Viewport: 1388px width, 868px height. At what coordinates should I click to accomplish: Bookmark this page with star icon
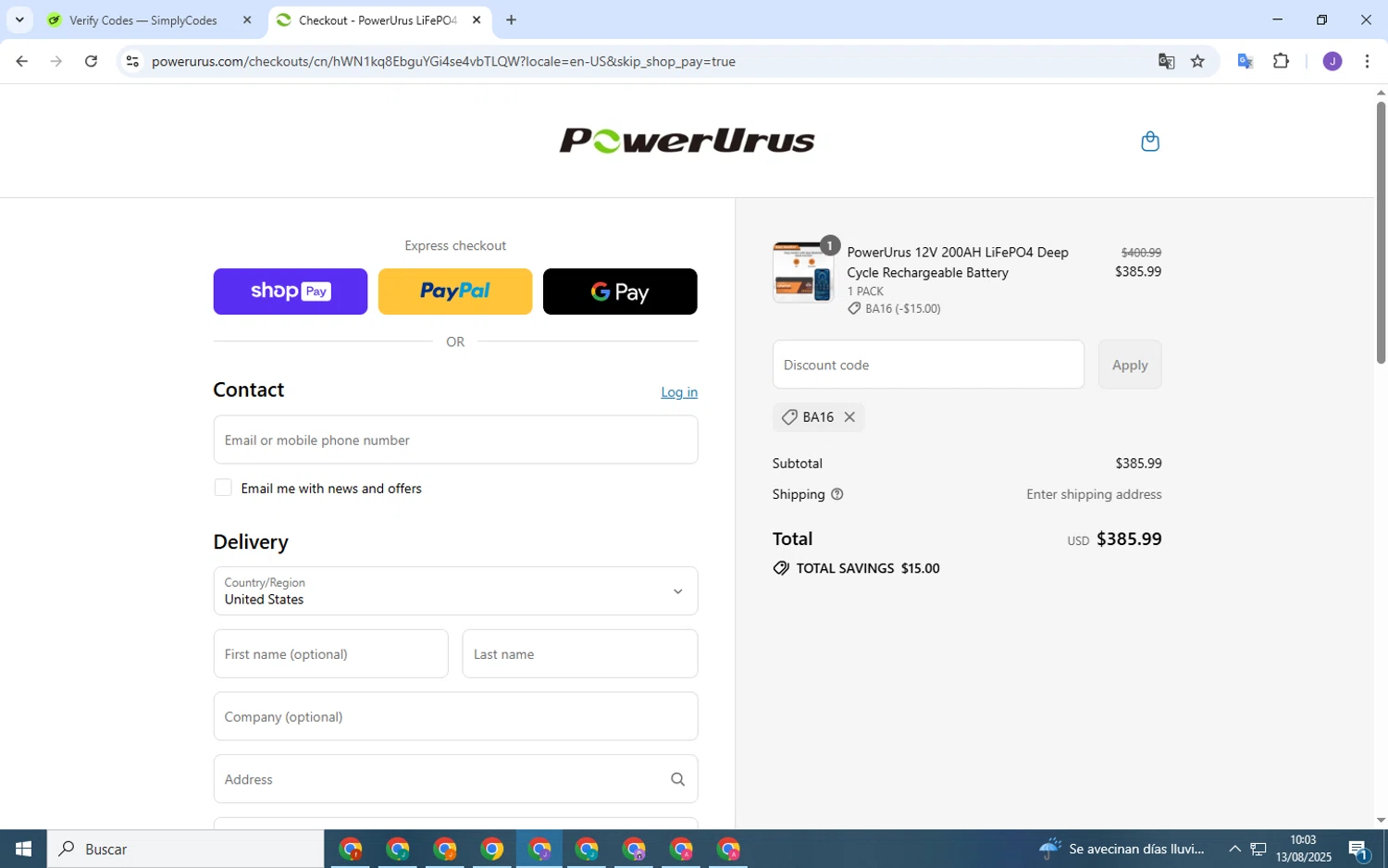coord(1197,61)
